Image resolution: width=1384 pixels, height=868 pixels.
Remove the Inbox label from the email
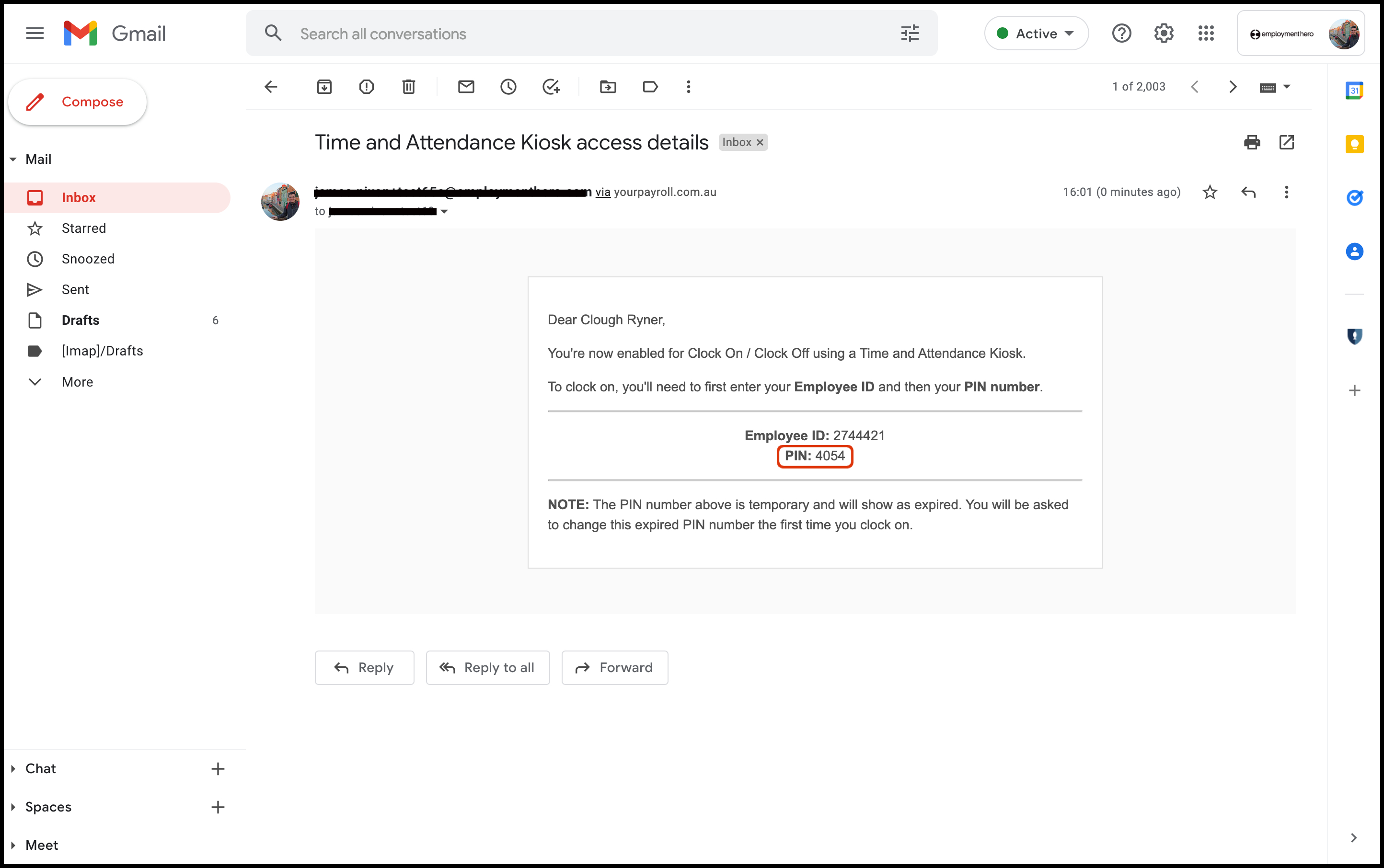coord(760,142)
